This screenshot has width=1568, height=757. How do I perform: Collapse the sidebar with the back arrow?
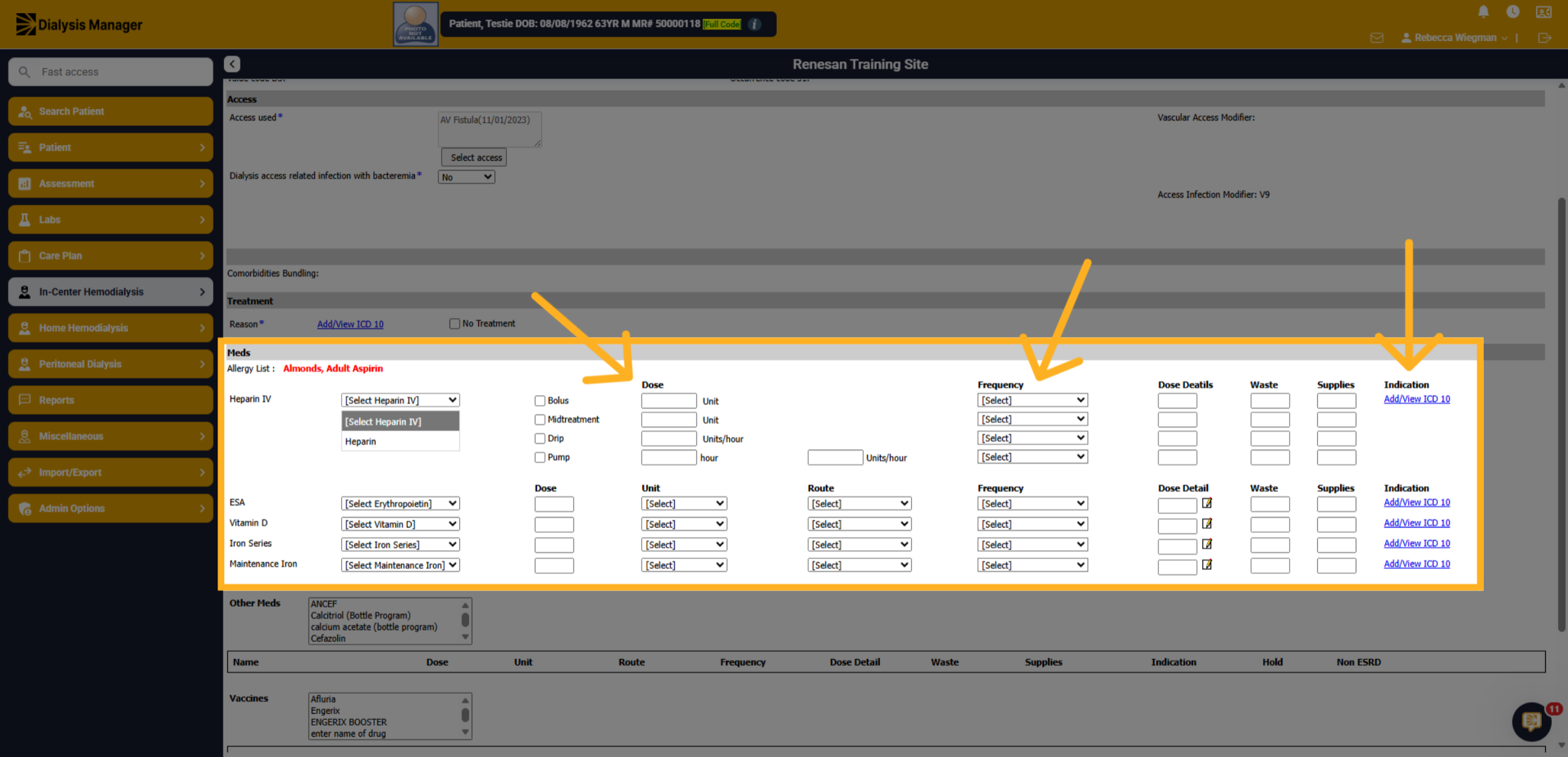(x=232, y=64)
